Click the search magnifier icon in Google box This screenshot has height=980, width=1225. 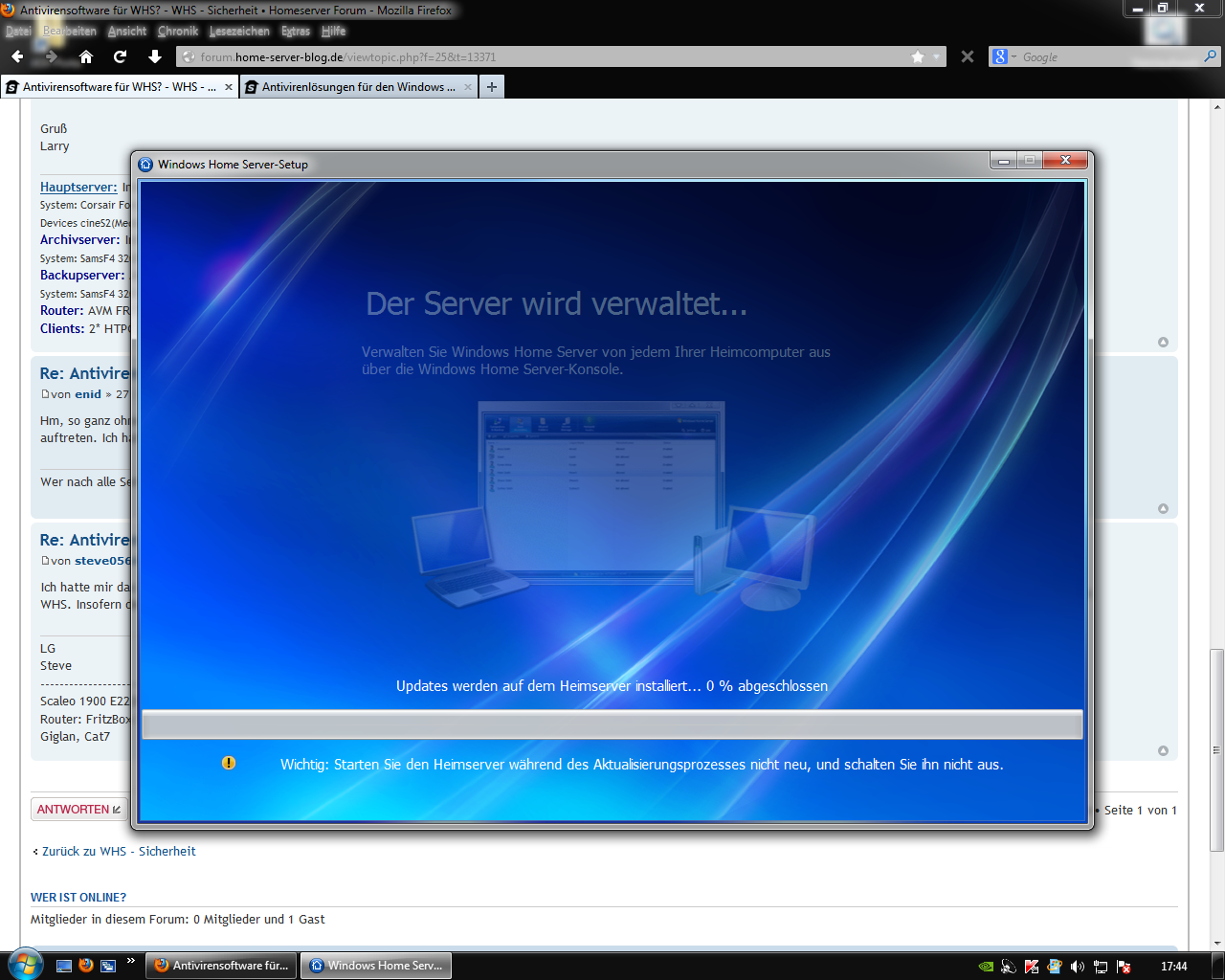tap(1211, 56)
